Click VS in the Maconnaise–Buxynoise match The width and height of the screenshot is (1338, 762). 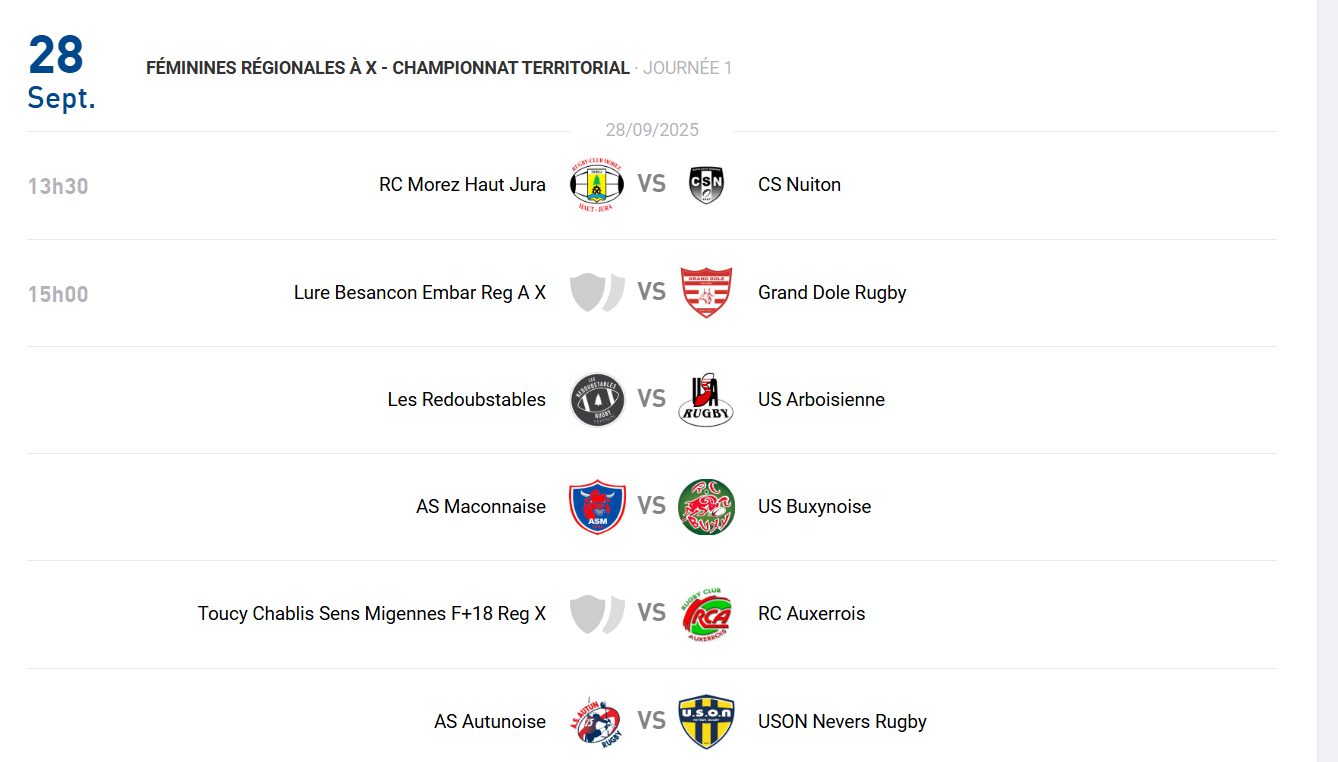(652, 507)
